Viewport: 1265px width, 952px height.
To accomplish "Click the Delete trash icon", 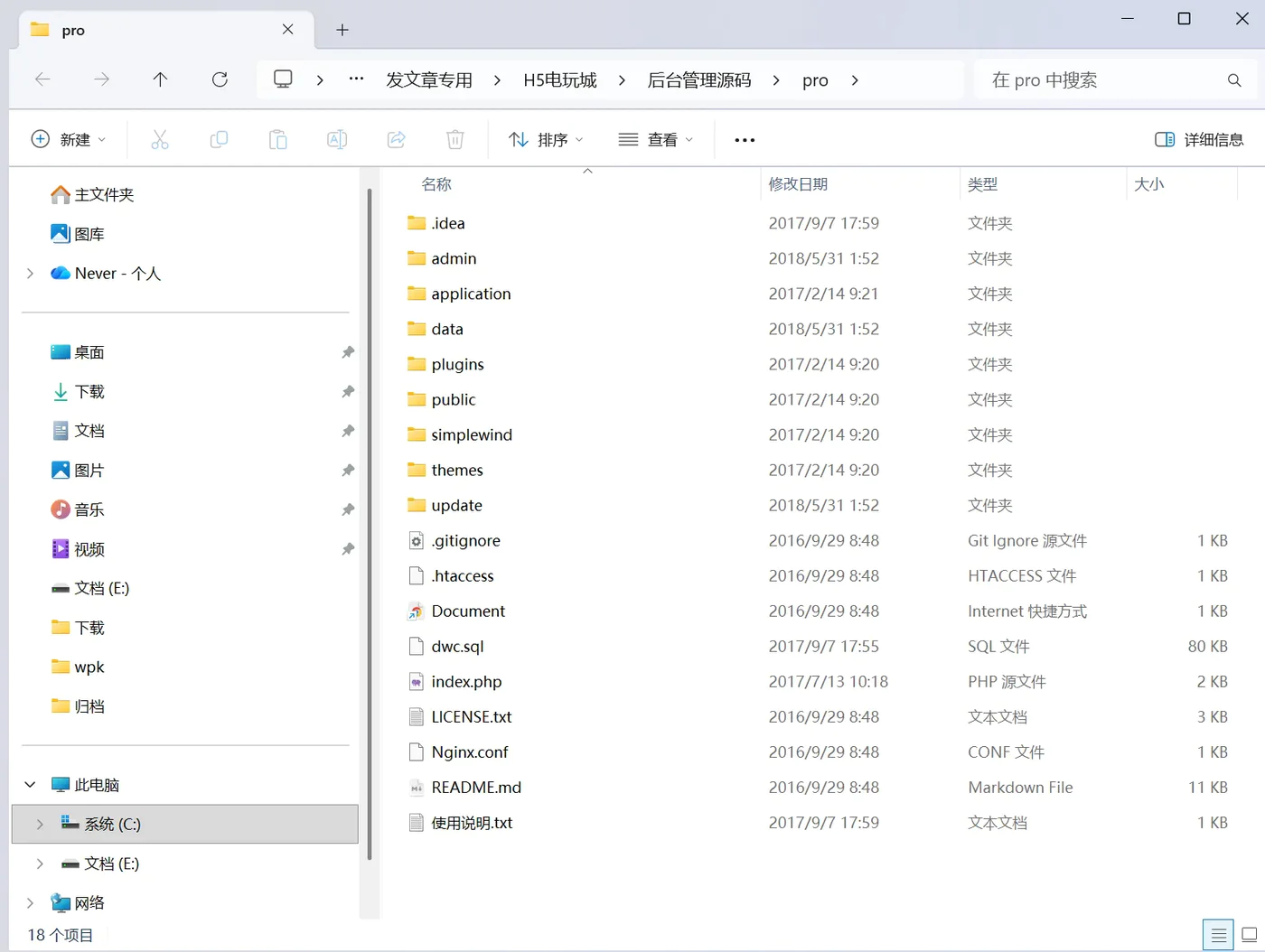I will point(455,139).
